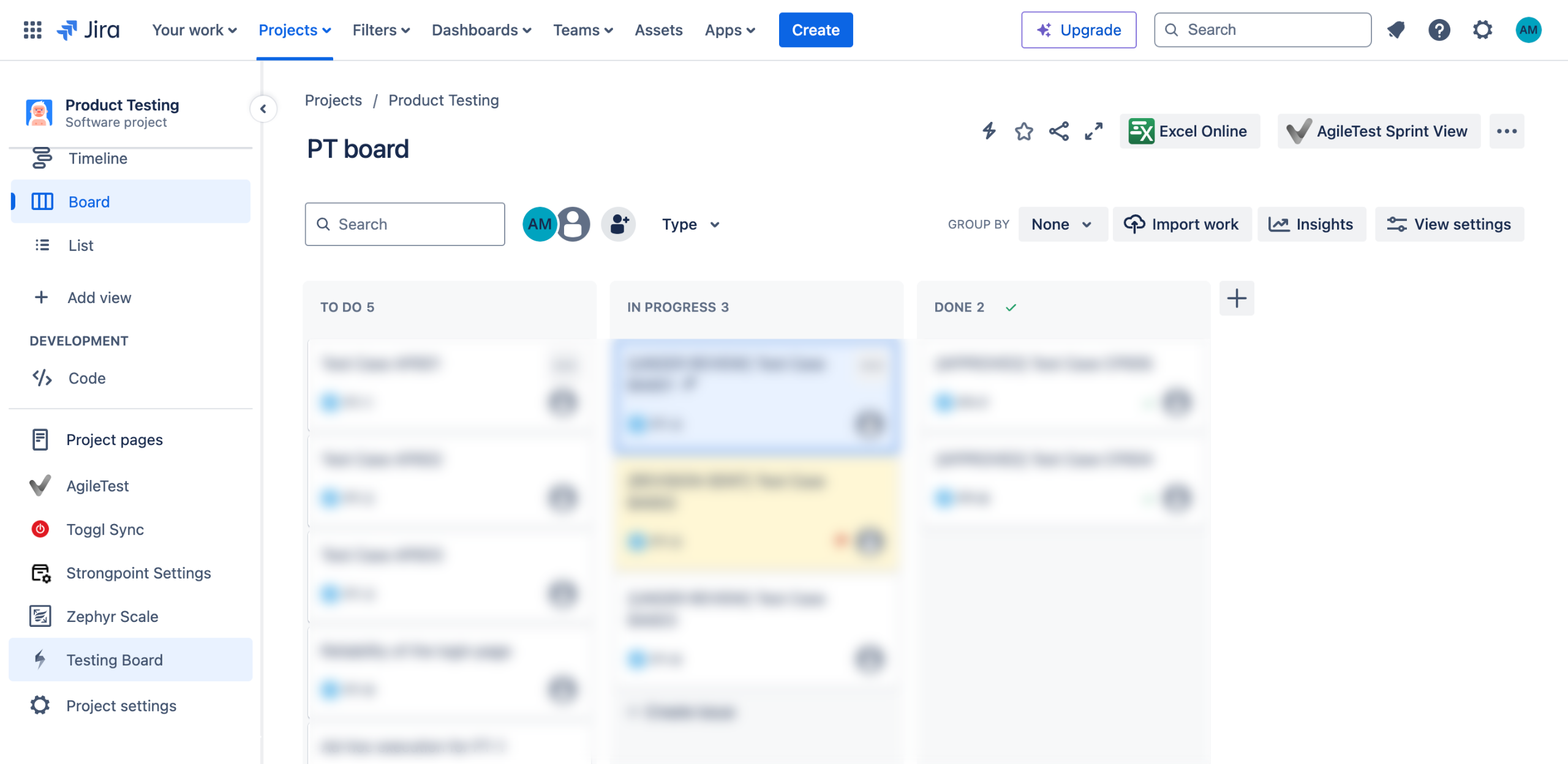Click the add people icon
The height and width of the screenshot is (764, 1568).
(619, 224)
